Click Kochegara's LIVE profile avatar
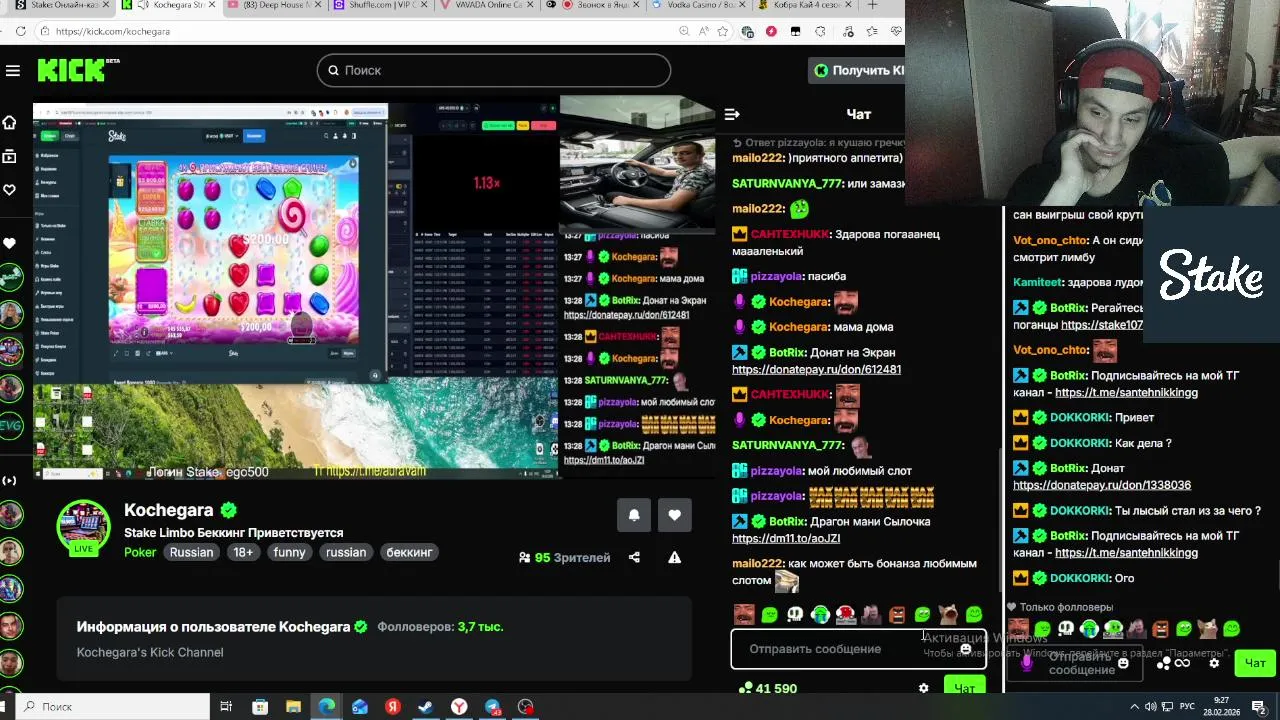 (83, 527)
